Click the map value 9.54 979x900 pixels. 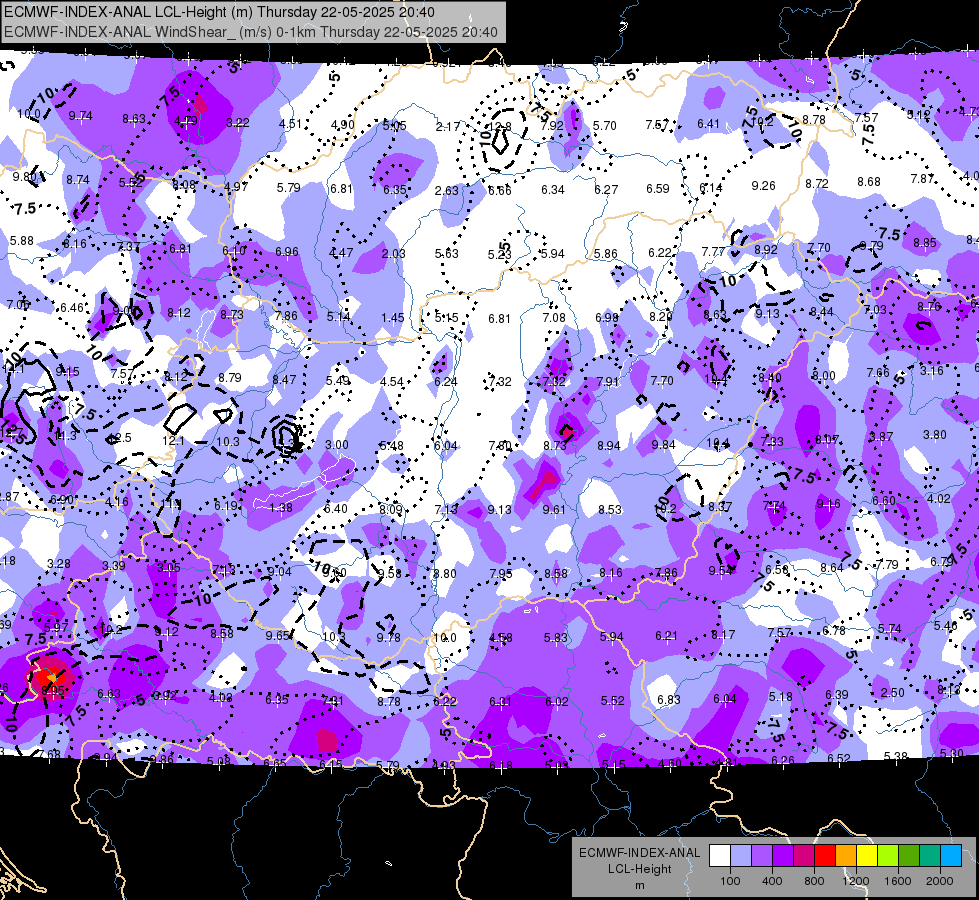(x=721, y=570)
